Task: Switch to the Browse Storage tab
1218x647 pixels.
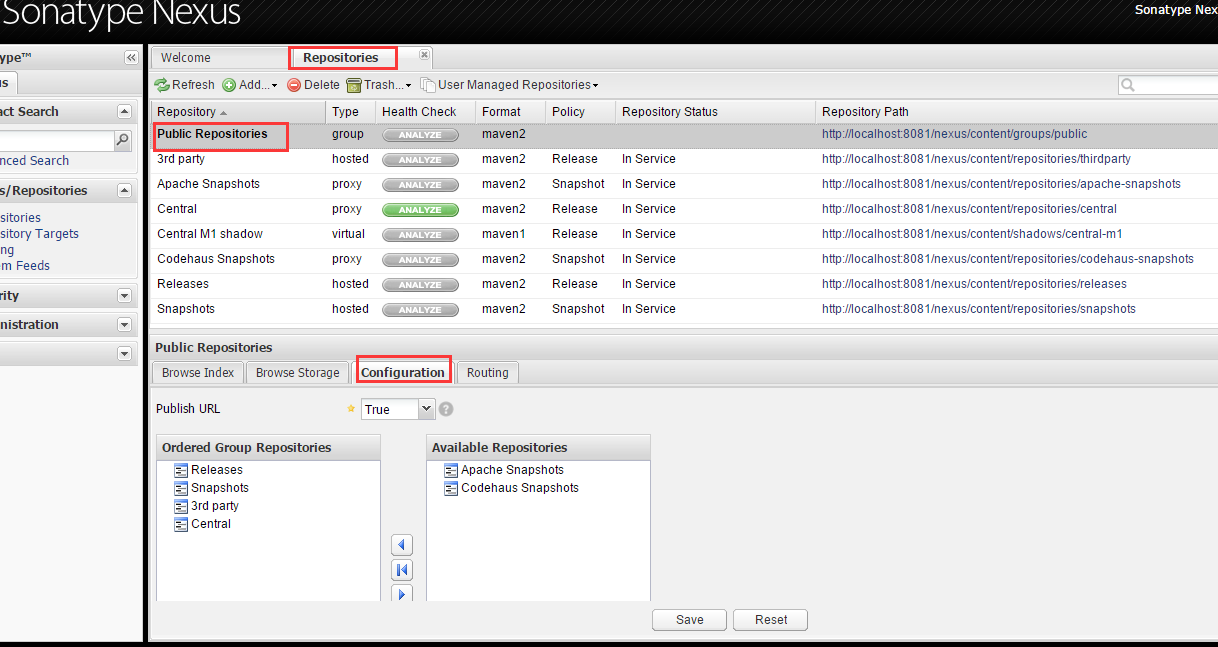Action: click(x=297, y=373)
